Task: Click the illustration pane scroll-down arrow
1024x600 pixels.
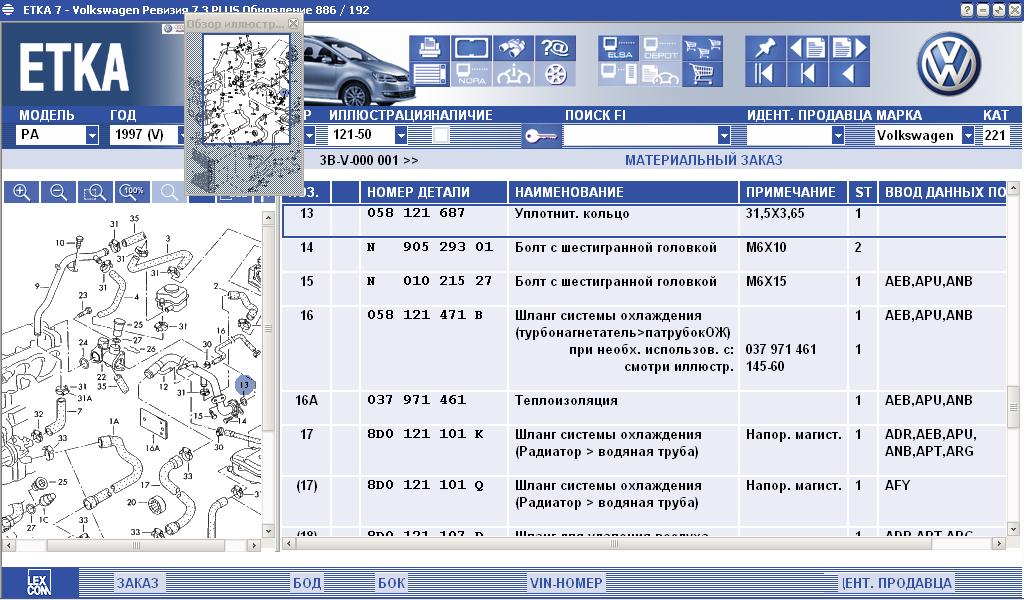Action: coord(268,531)
